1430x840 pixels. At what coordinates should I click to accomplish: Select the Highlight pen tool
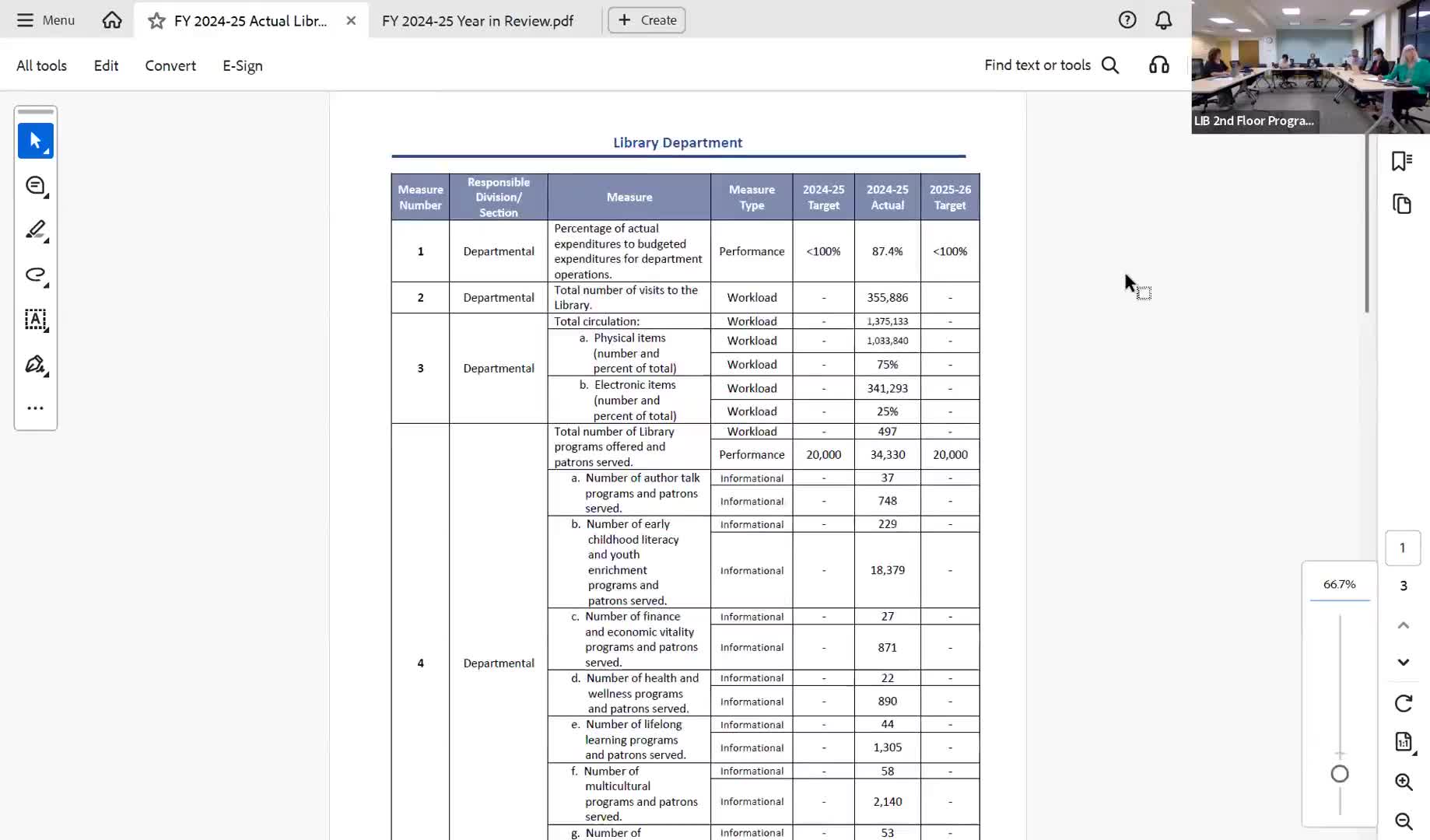click(36, 230)
